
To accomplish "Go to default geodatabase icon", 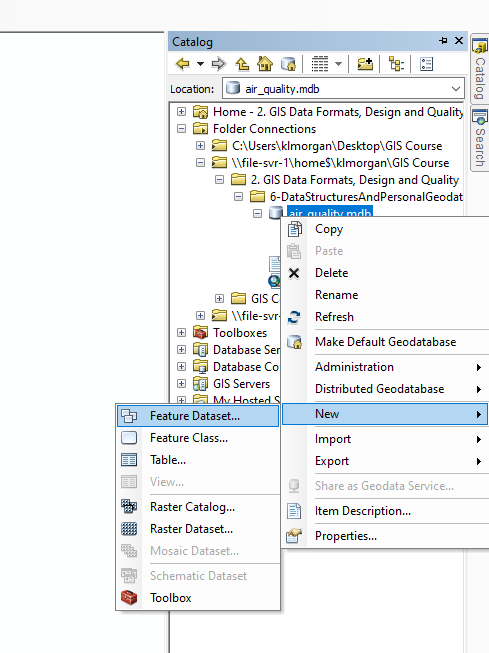I will tap(288, 64).
